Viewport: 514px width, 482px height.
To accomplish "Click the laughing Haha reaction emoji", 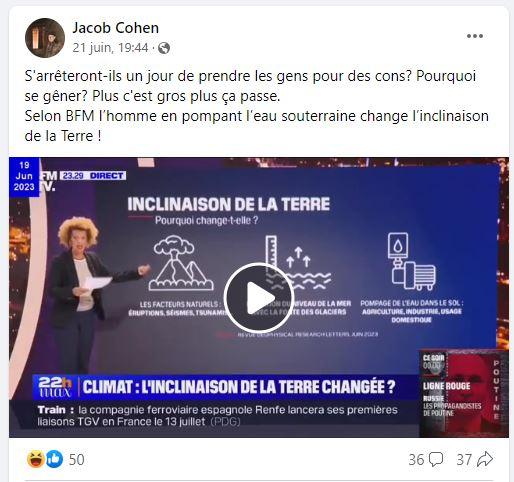I will point(35,459).
